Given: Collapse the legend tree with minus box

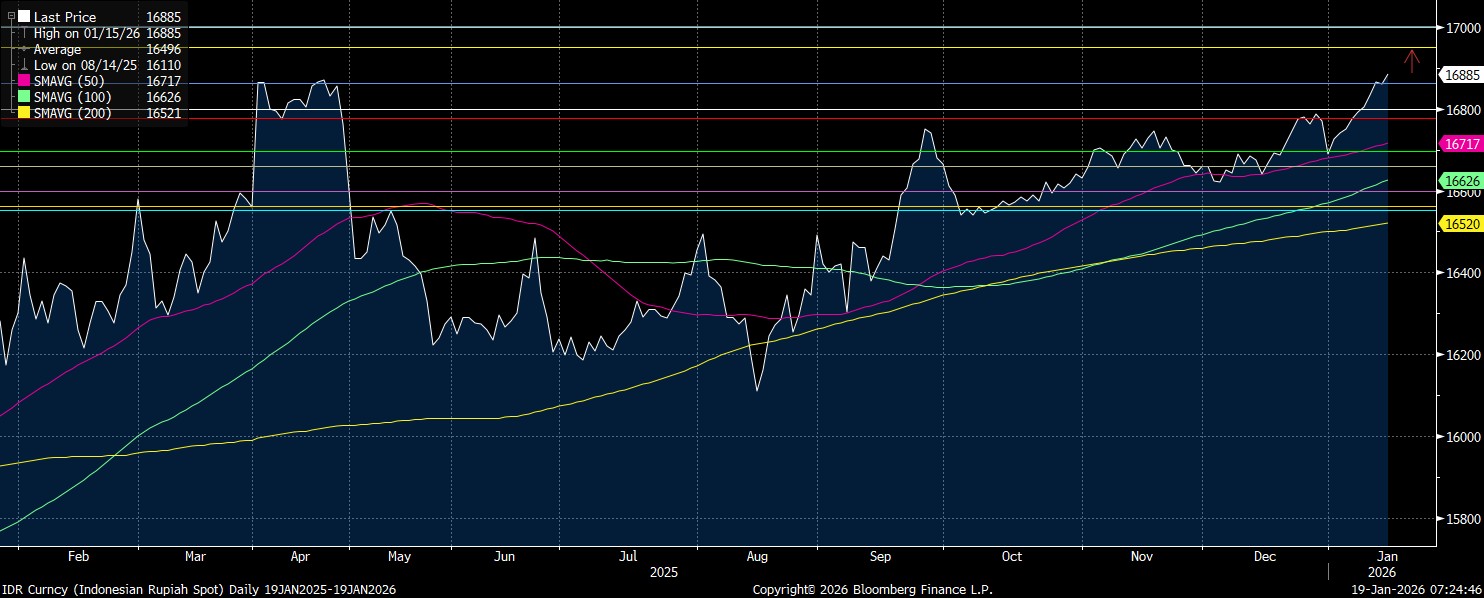Looking at the screenshot, I should point(11,17).
